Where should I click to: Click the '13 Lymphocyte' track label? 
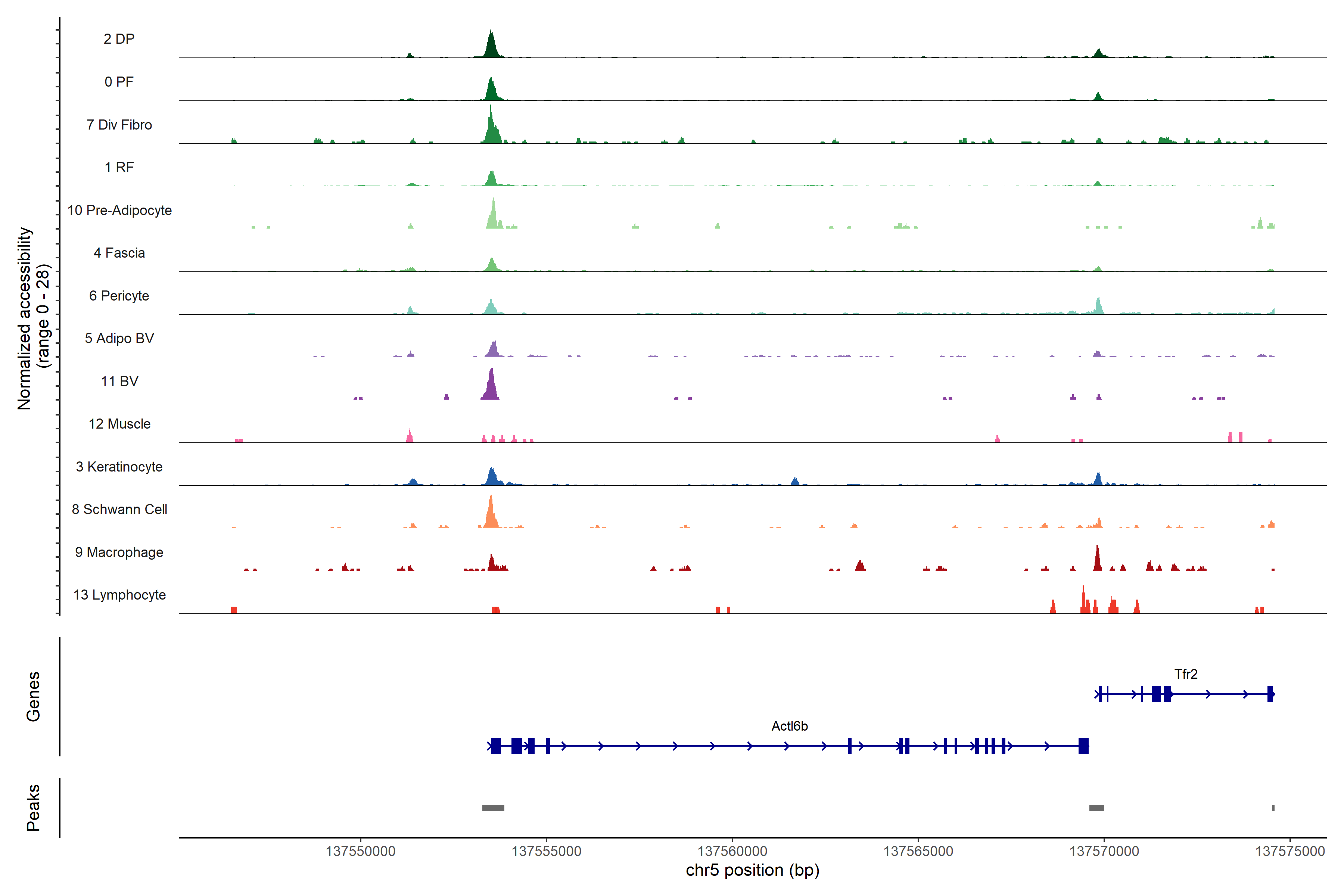pyautogui.click(x=119, y=595)
